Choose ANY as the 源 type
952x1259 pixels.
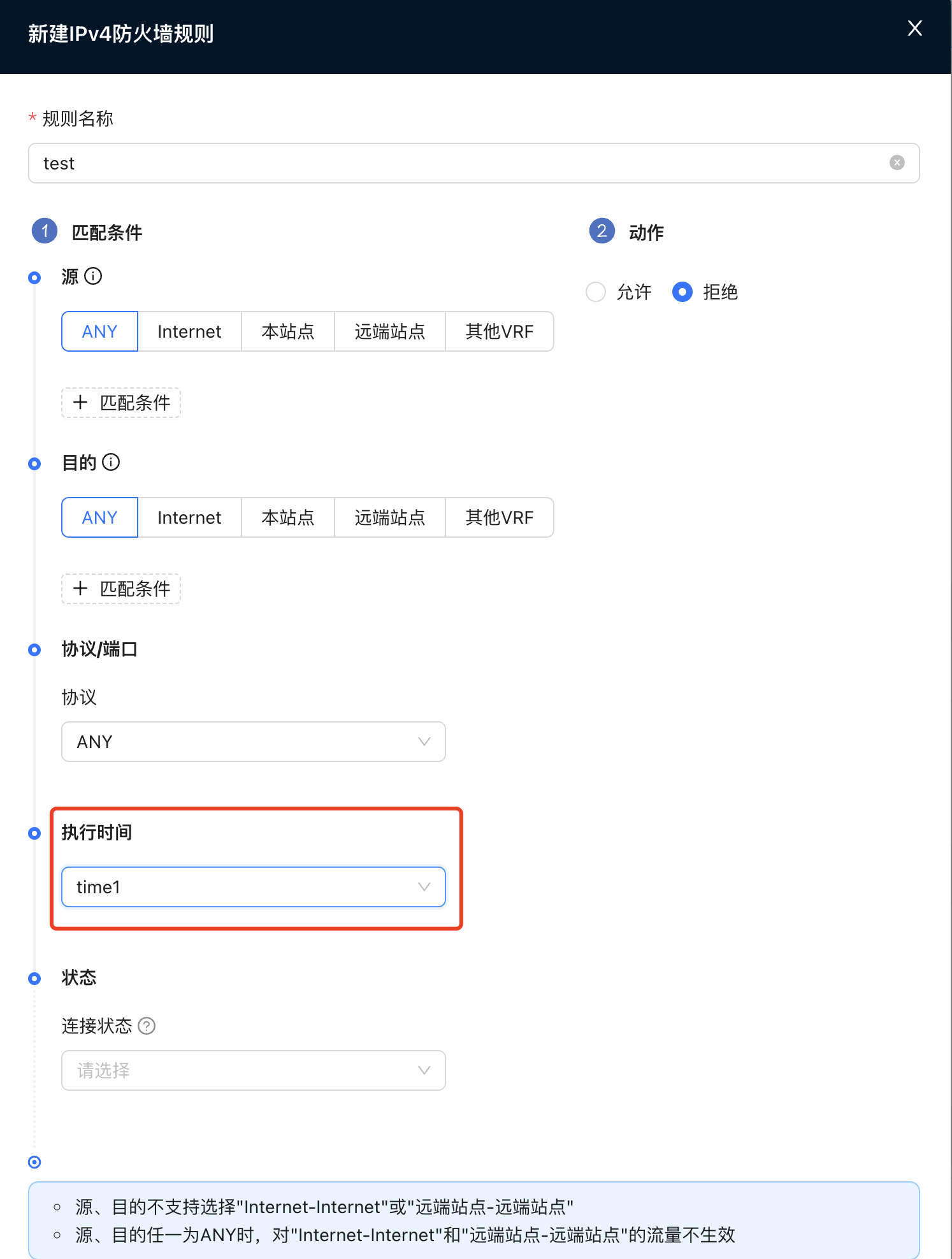(100, 331)
